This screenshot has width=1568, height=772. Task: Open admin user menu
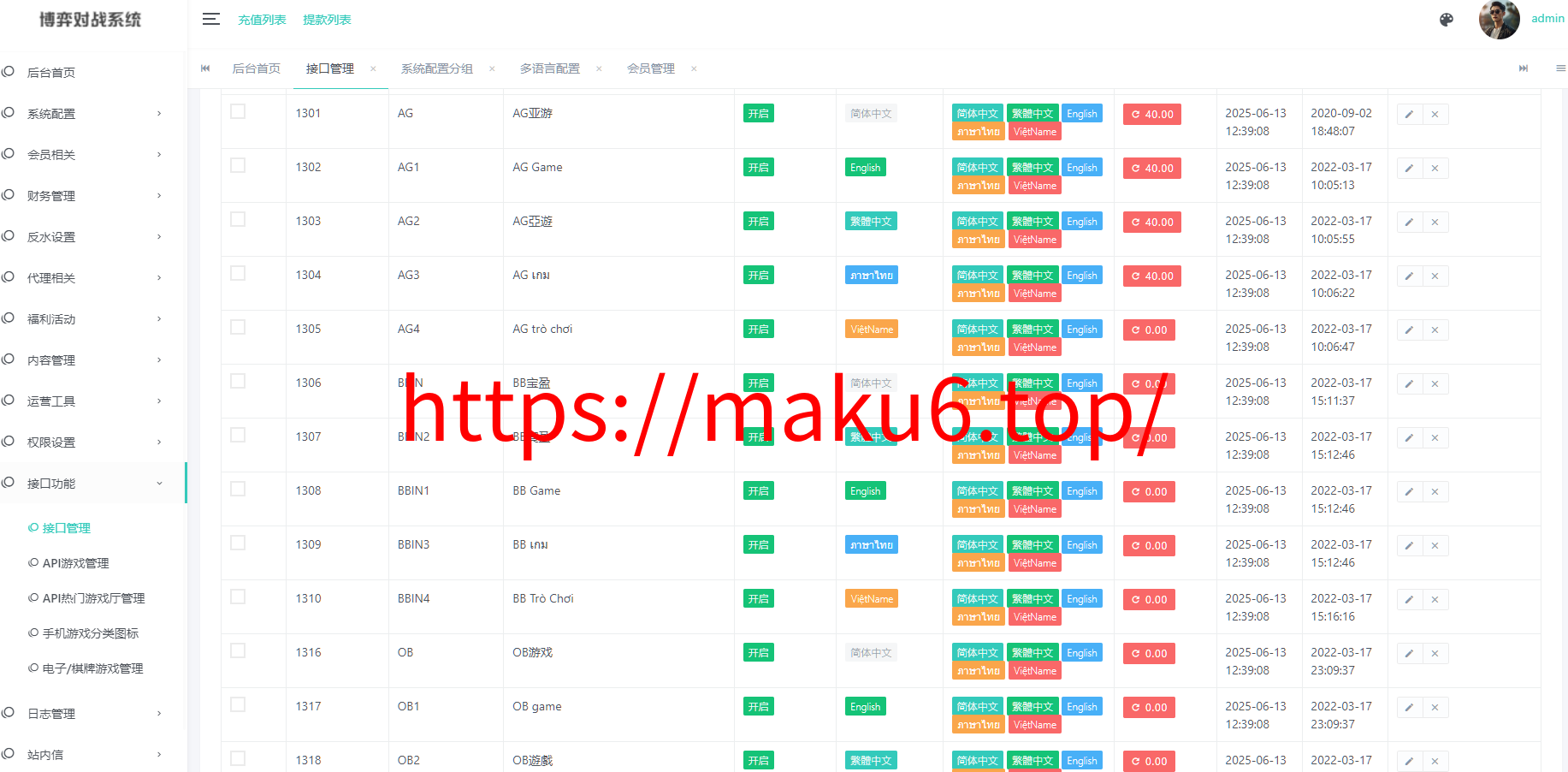pos(1547,19)
